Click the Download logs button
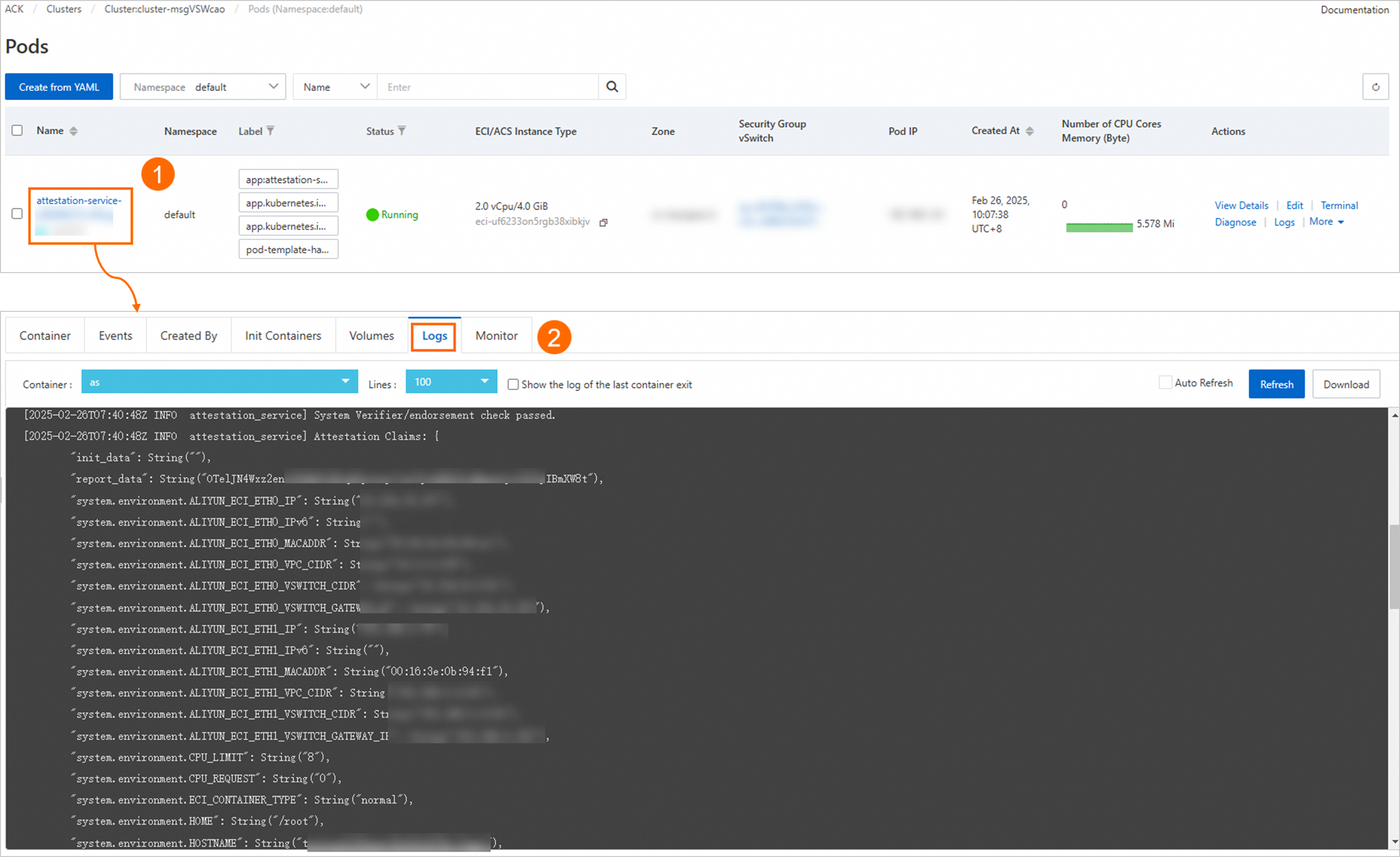The width and height of the screenshot is (1400, 857). click(x=1345, y=384)
